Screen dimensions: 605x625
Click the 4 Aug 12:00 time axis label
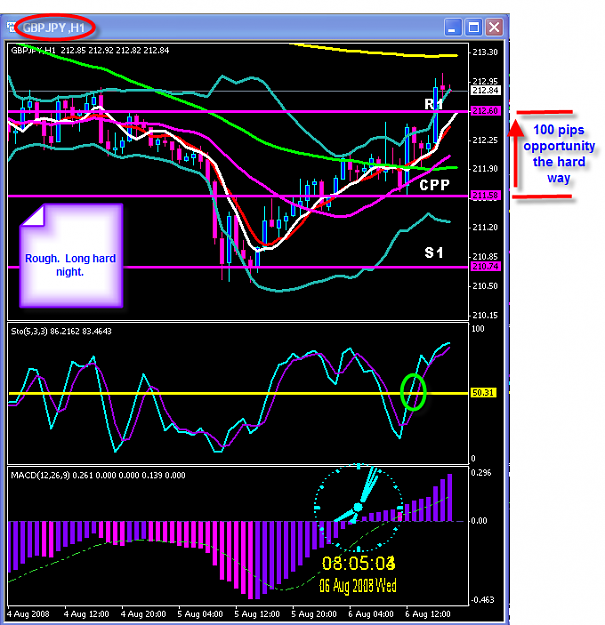tap(86, 614)
